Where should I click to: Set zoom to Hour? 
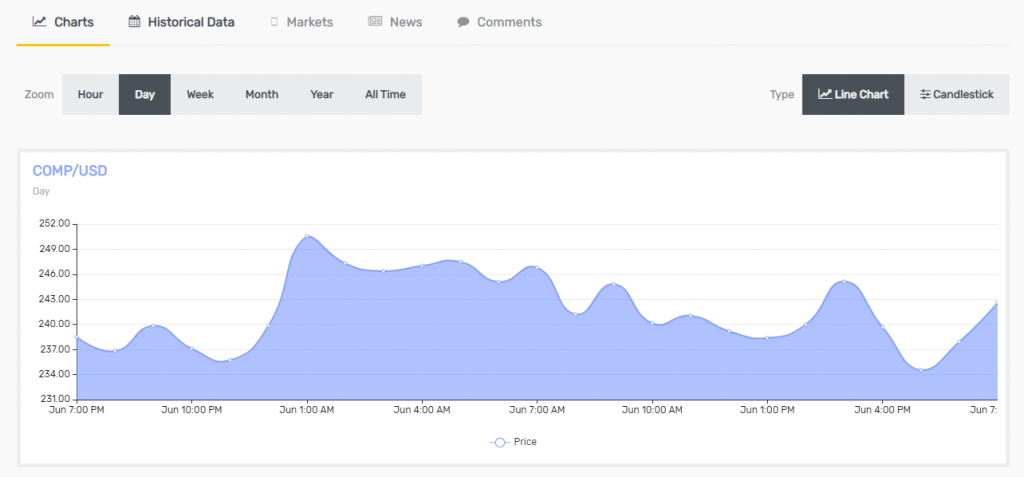[90, 95]
